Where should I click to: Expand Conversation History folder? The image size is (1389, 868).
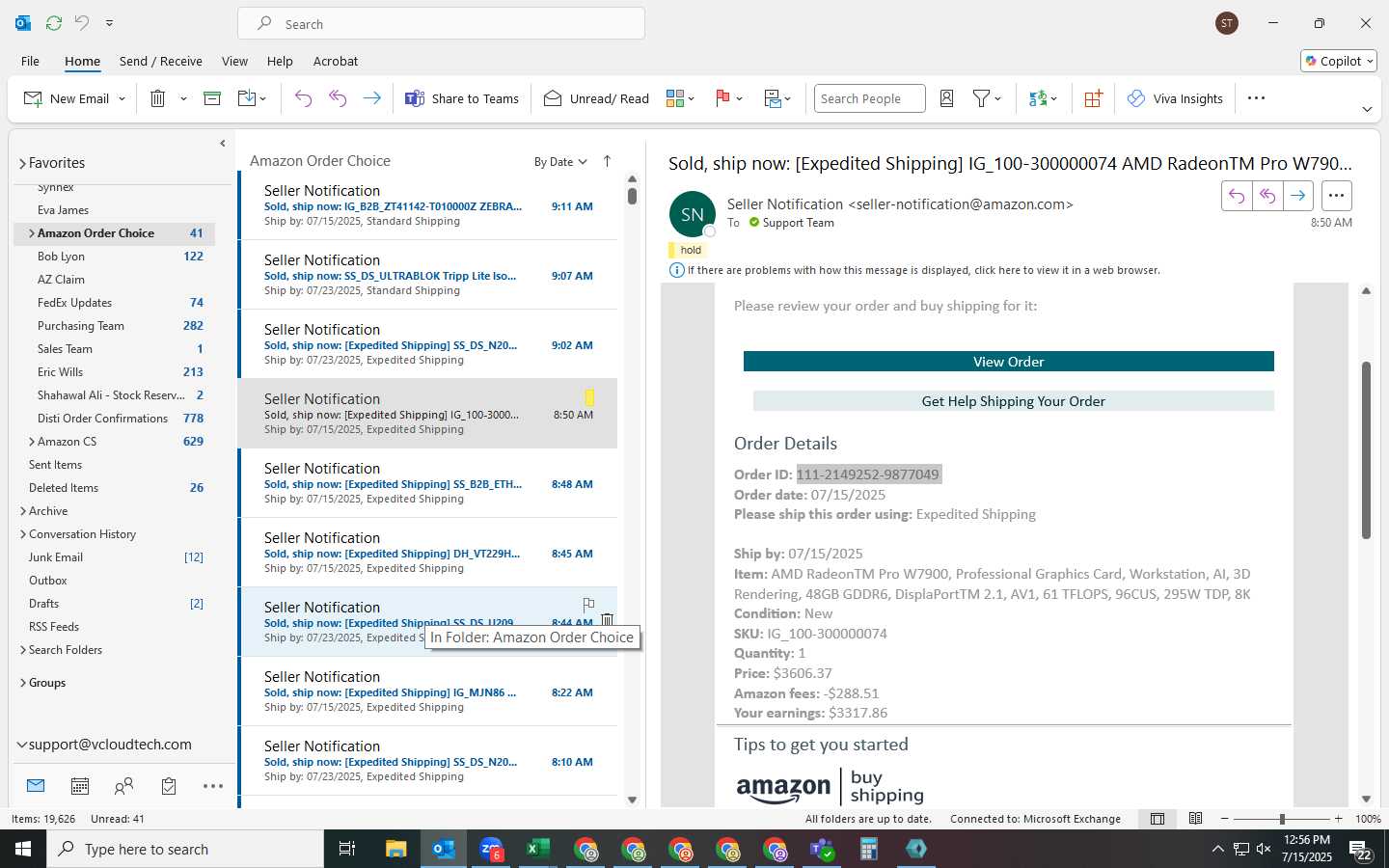pyautogui.click(x=22, y=534)
